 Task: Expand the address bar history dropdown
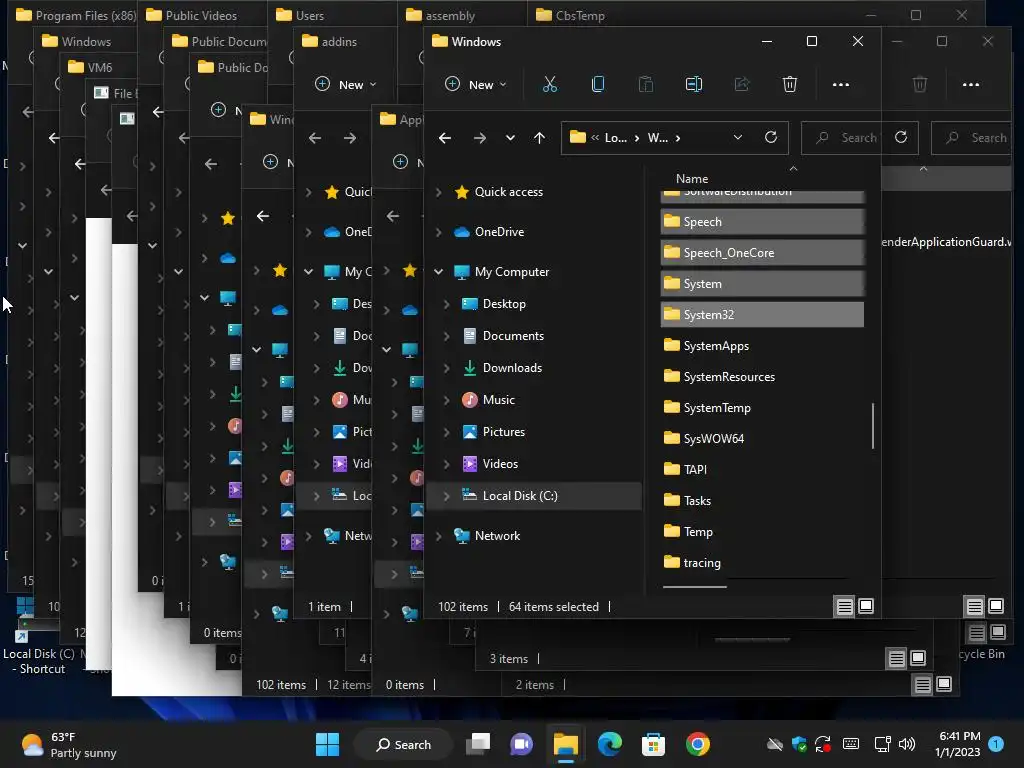tap(737, 137)
